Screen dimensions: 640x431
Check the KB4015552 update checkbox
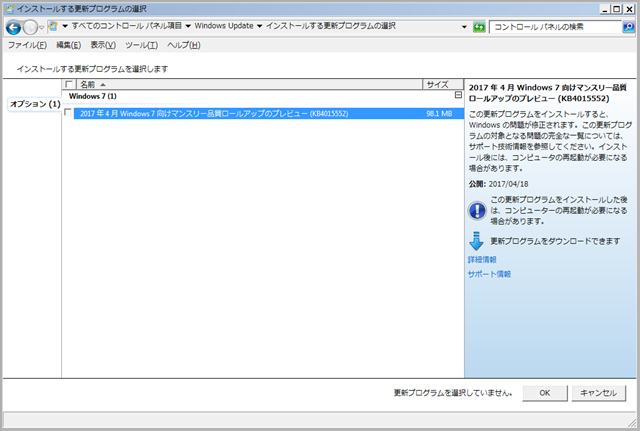pyautogui.click(x=68, y=113)
